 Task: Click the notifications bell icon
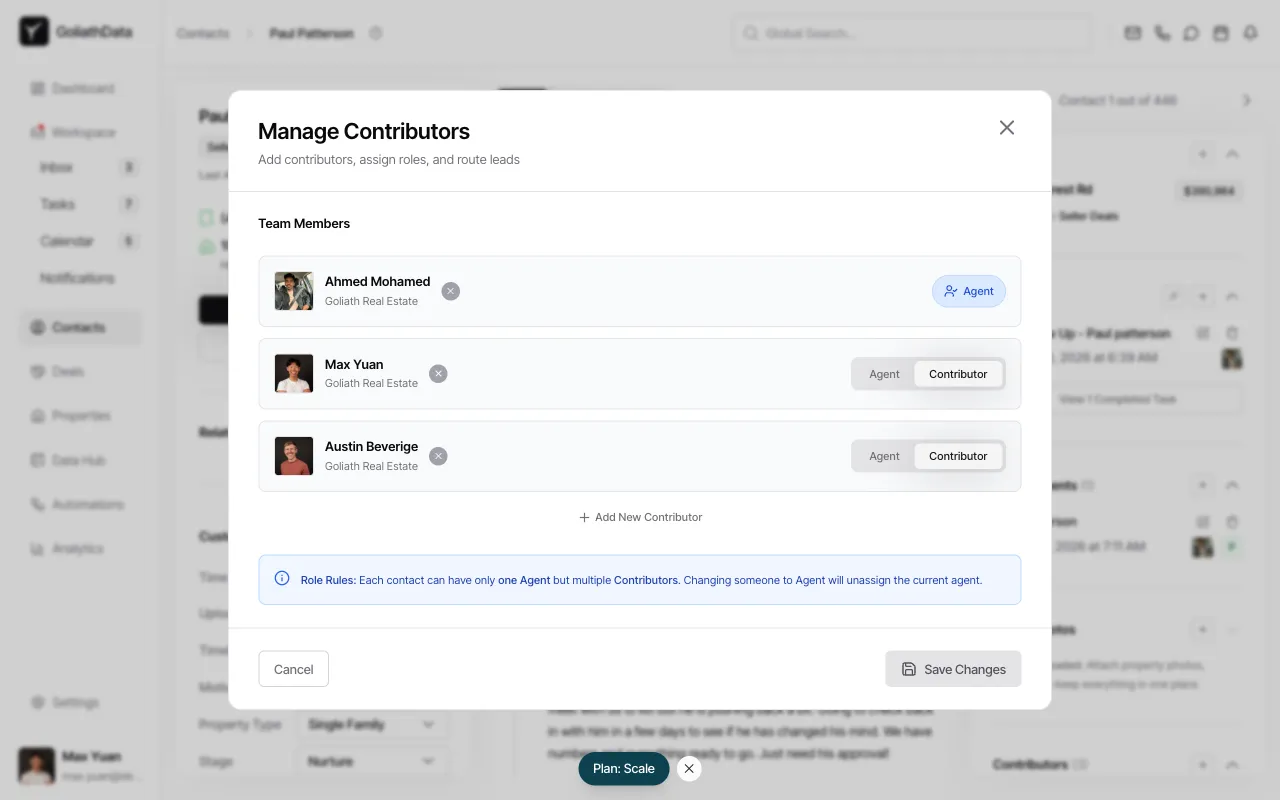coord(1250,33)
